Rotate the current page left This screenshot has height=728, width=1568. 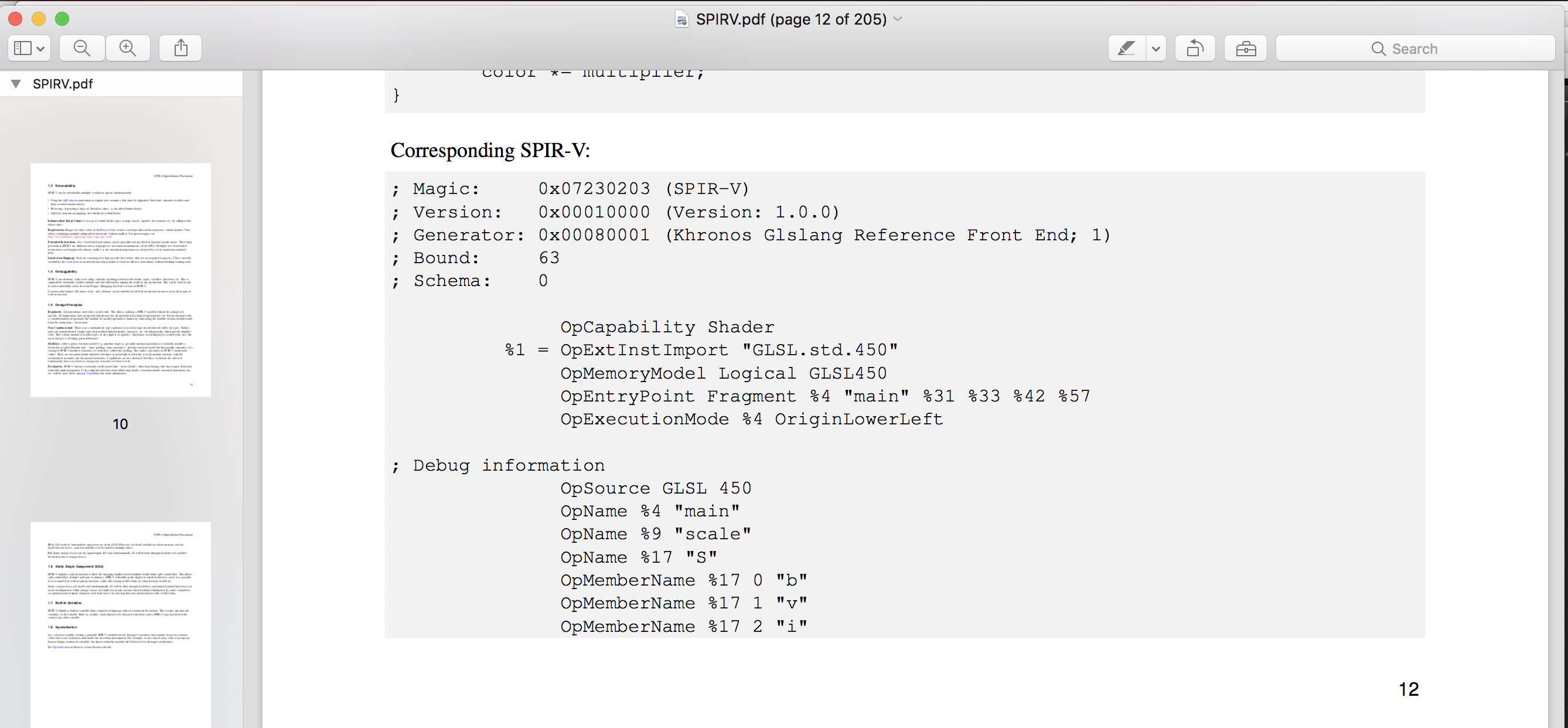1195,48
